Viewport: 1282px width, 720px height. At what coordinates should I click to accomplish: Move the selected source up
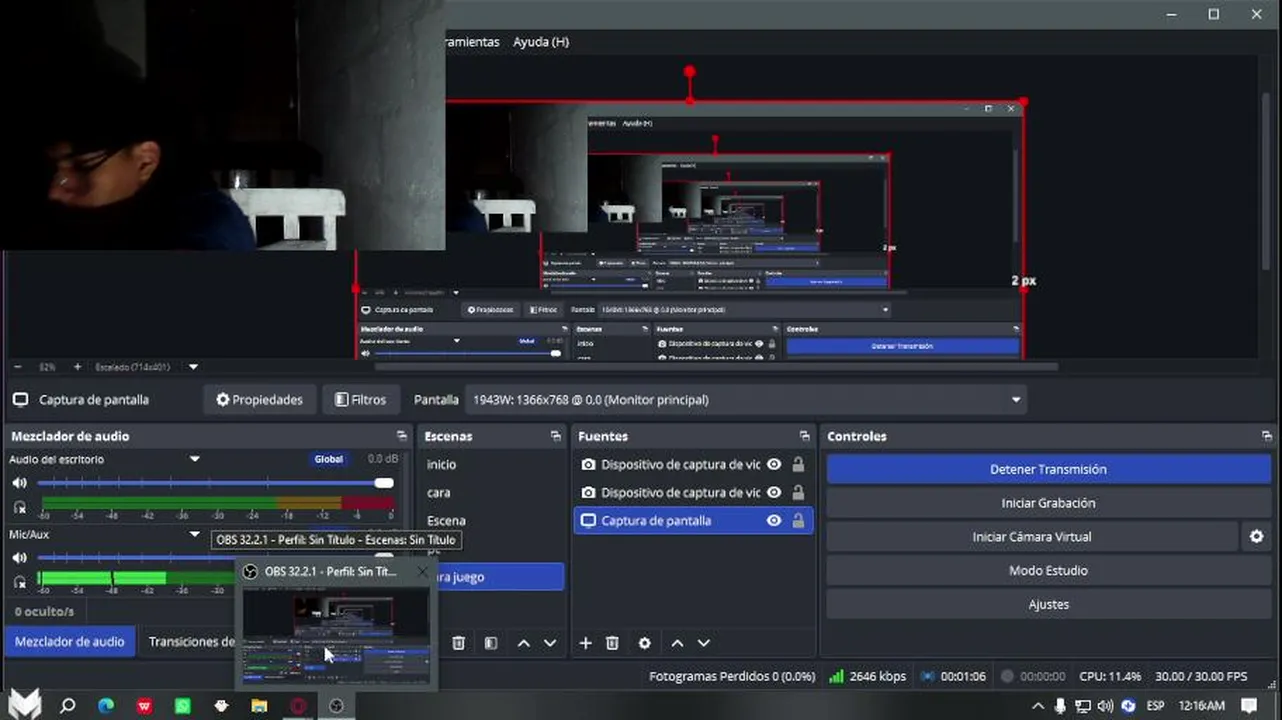point(677,643)
